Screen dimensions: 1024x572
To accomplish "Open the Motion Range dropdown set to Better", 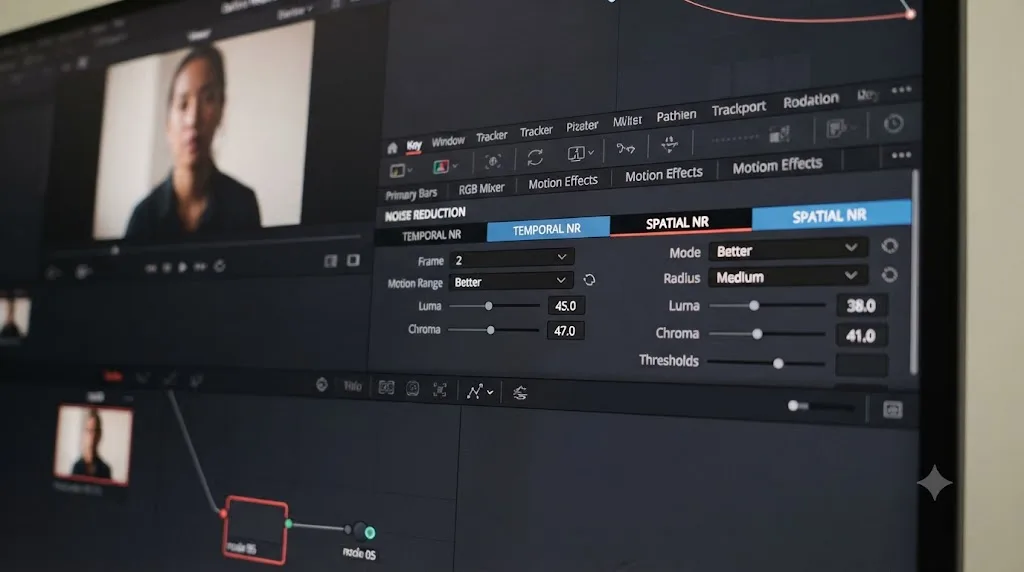I will 511,281.
